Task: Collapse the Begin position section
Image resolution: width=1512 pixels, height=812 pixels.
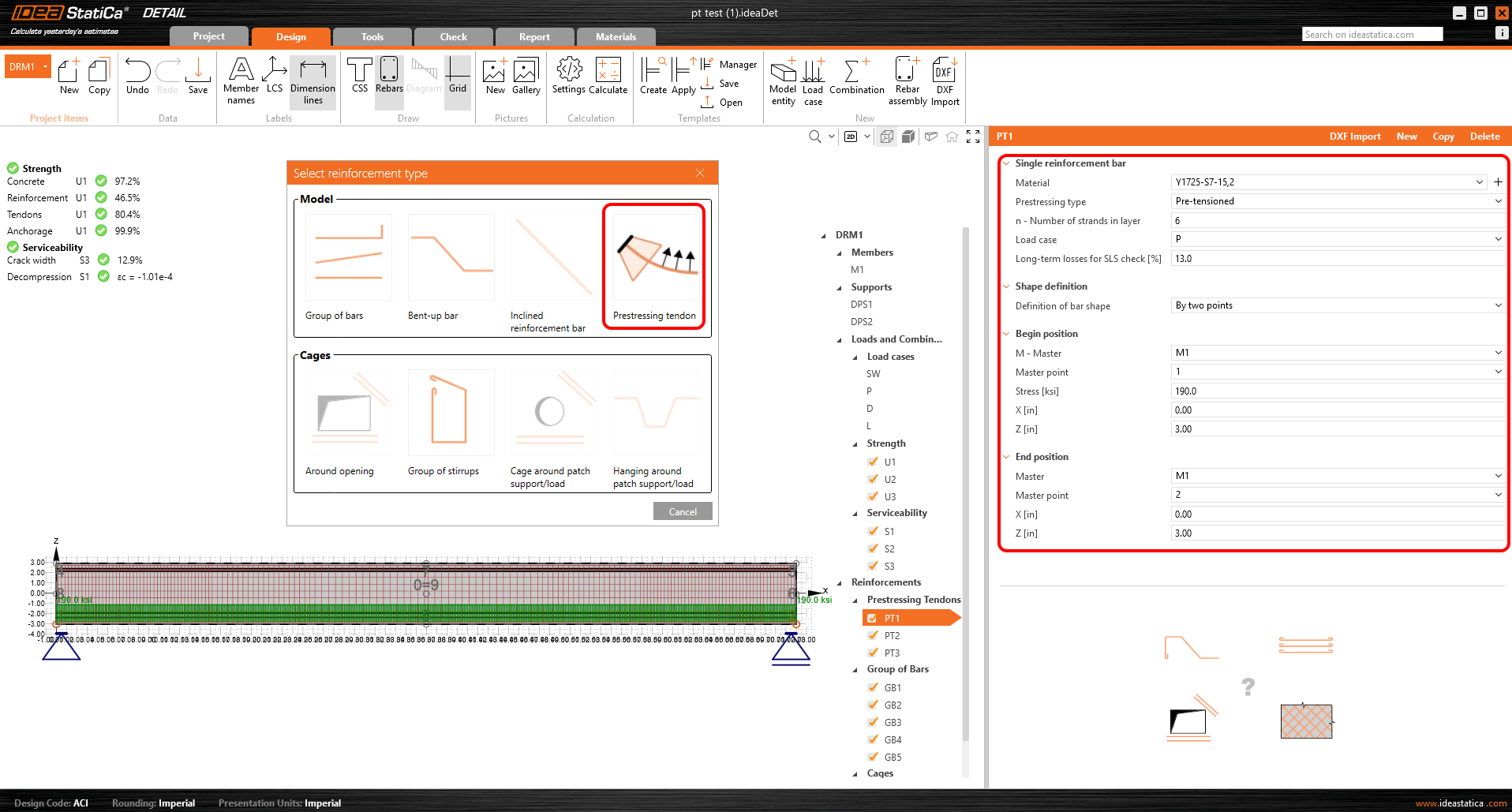Action: [1006, 334]
